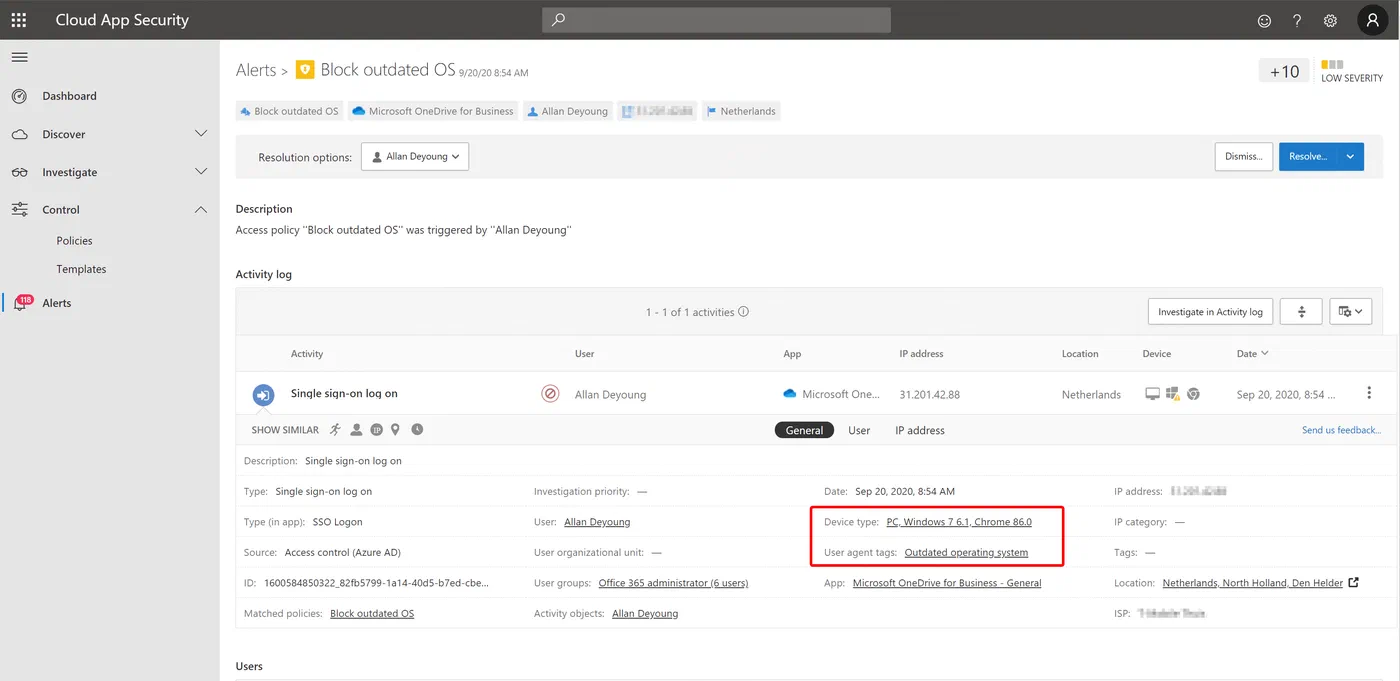
Task: Show similar by location pin icon
Action: [395, 430]
